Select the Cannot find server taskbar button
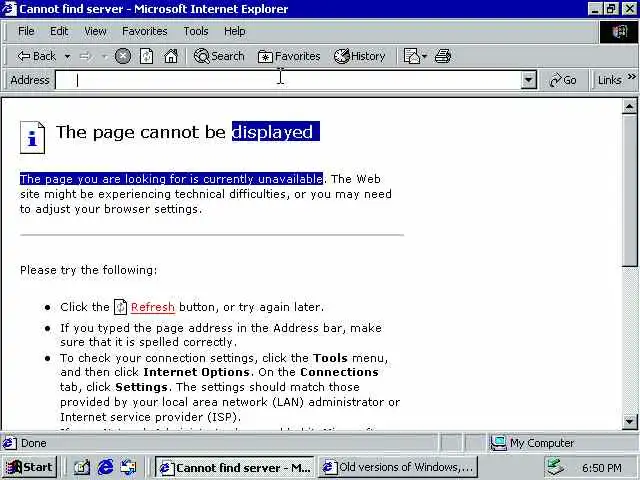640x480 pixels. click(x=234, y=467)
